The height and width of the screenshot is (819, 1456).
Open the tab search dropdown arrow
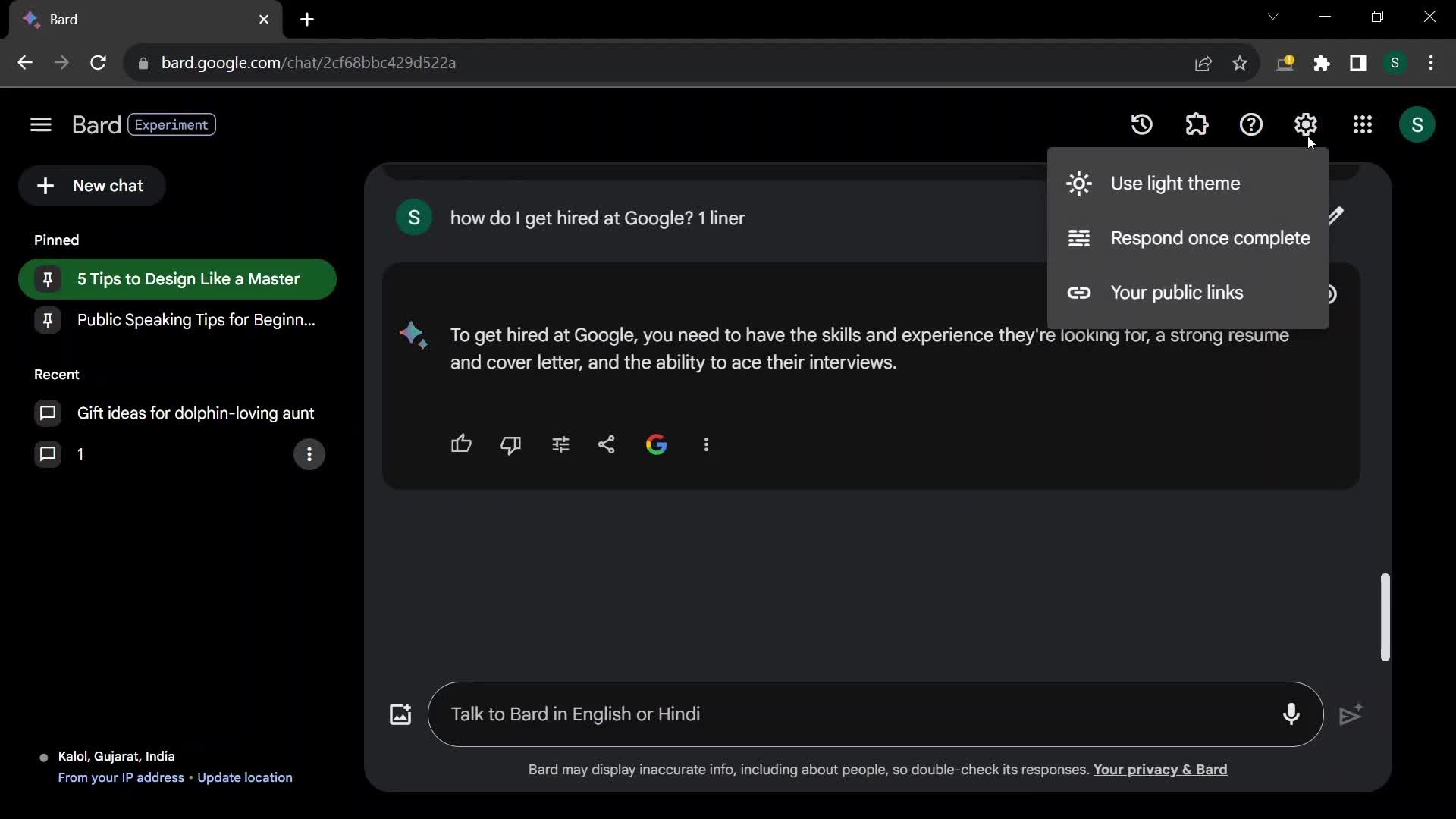click(1273, 17)
